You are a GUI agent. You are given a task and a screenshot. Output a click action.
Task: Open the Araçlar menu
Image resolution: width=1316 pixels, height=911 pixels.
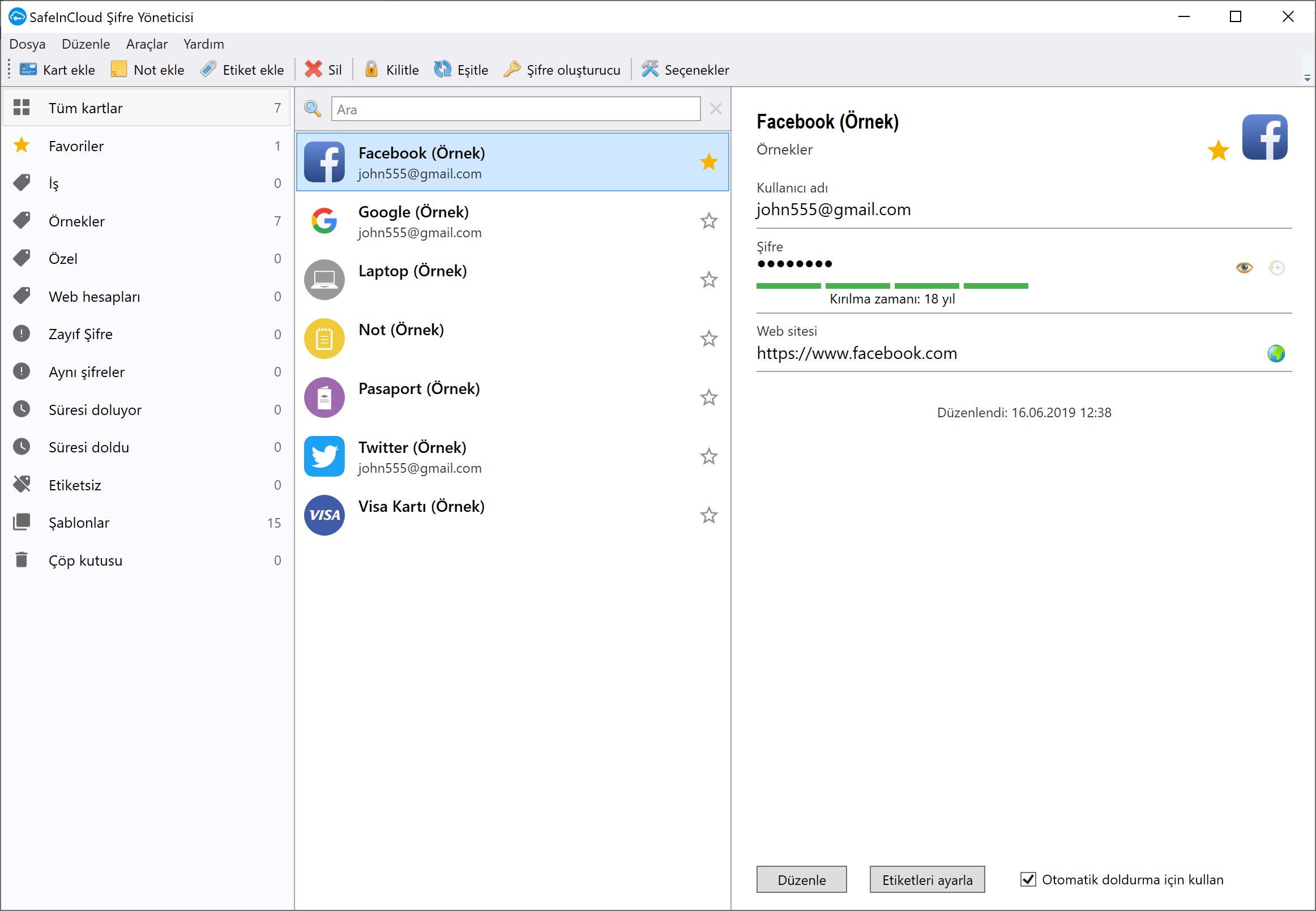click(x=147, y=44)
